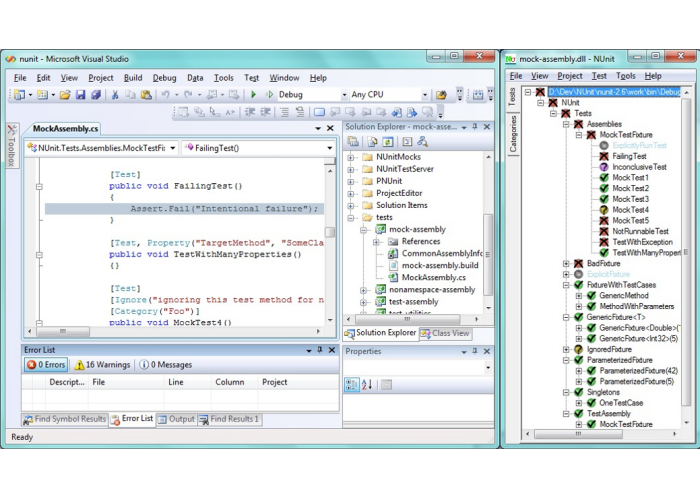Click the Project column header in Error List
Viewport: 700px width, 500px height.
pyautogui.click(x=297, y=382)
